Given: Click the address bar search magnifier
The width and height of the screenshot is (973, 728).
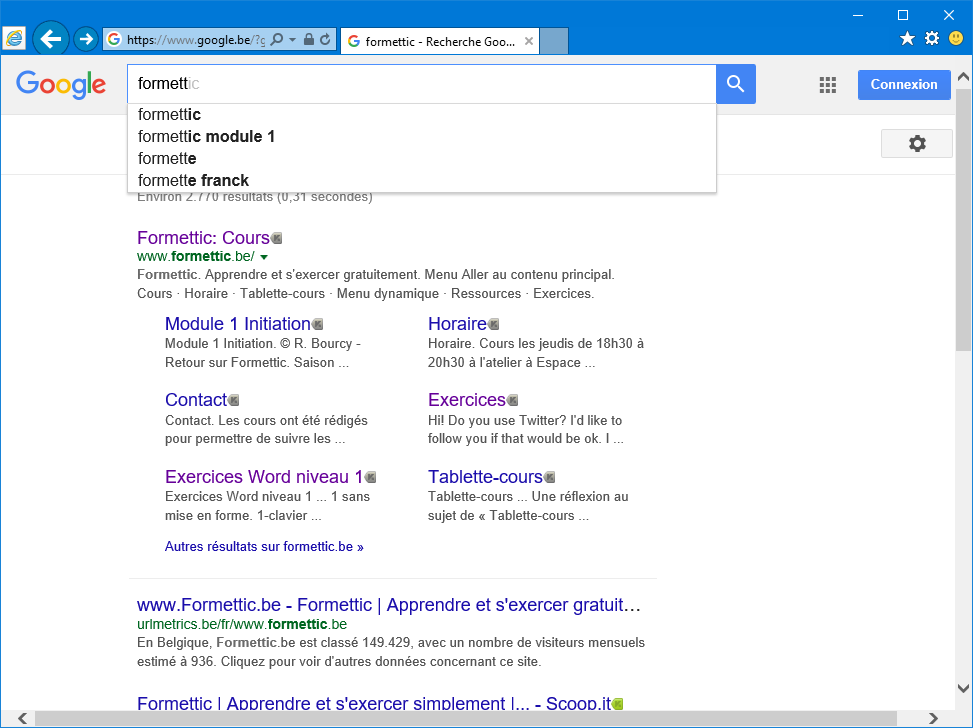Looking at the screenshot, I should click(277, 40).
